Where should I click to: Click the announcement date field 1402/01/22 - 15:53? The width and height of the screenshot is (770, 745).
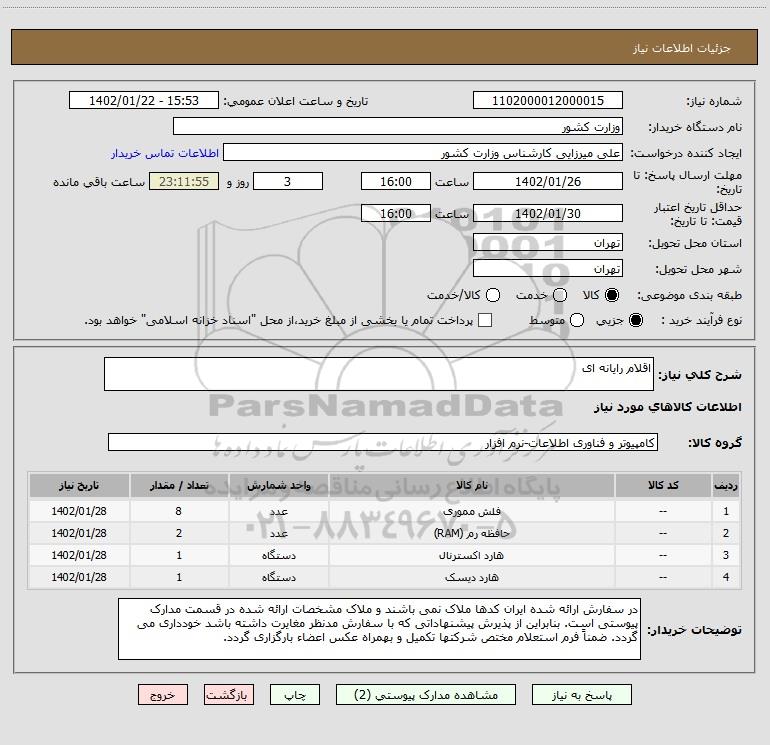click(x=144, y=100)
